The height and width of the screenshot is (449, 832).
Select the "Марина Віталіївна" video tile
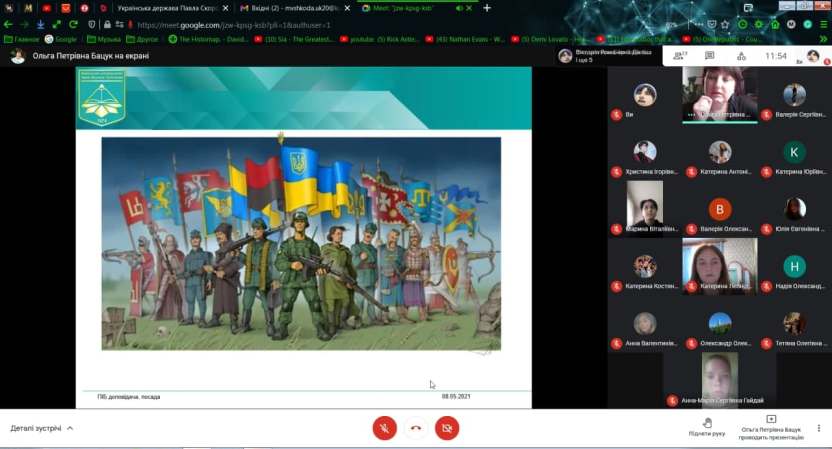(x=645, y=208)
